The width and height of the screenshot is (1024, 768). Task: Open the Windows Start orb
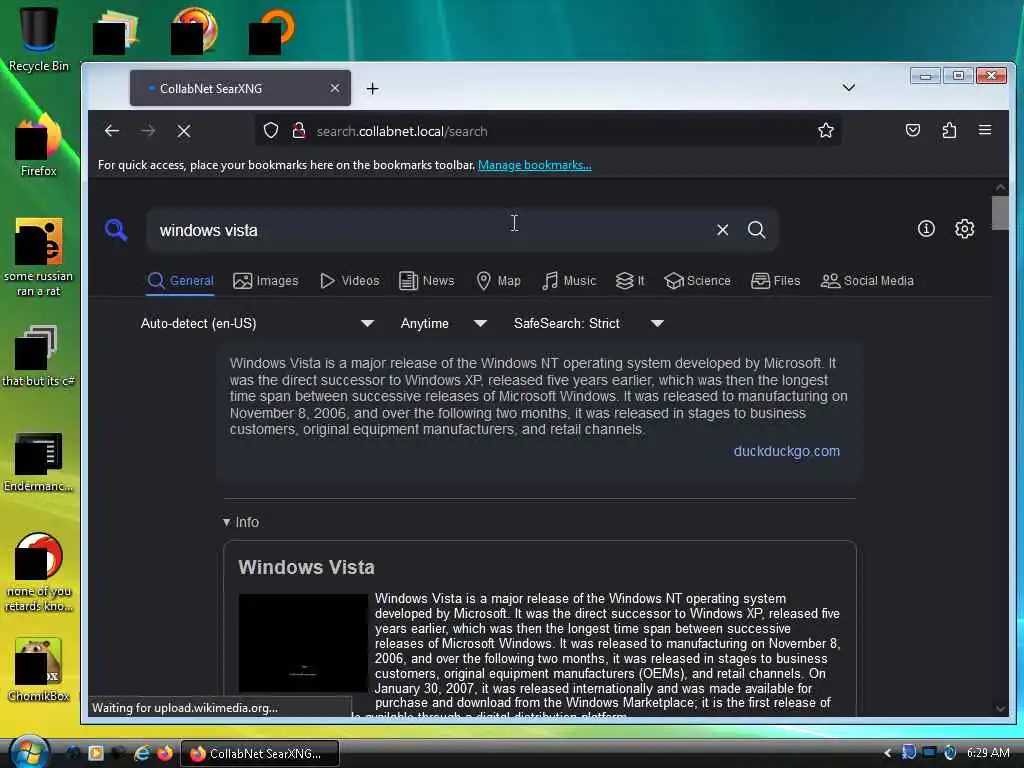pos(29,751)
